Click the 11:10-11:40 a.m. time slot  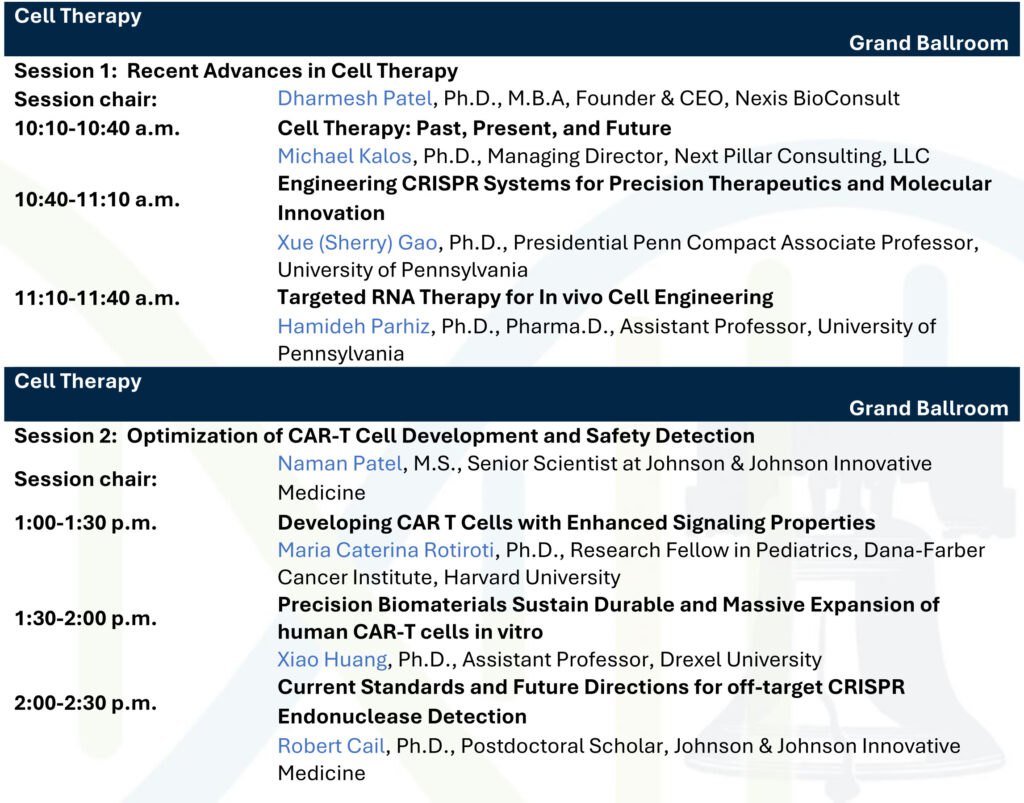[97, 297]
